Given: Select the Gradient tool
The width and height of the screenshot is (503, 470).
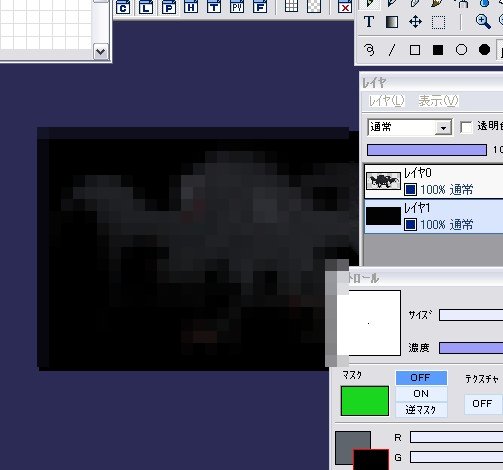Looking at the screenshot, I should coord(392,22).
